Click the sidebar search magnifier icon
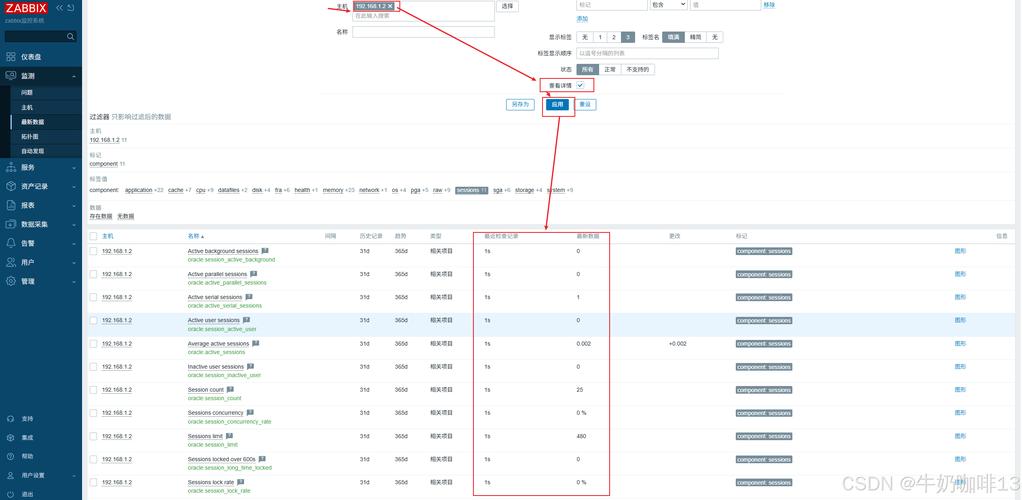The width and height of the screenshot is (1022, 500). pyautogui.click(x=70, y=36)
